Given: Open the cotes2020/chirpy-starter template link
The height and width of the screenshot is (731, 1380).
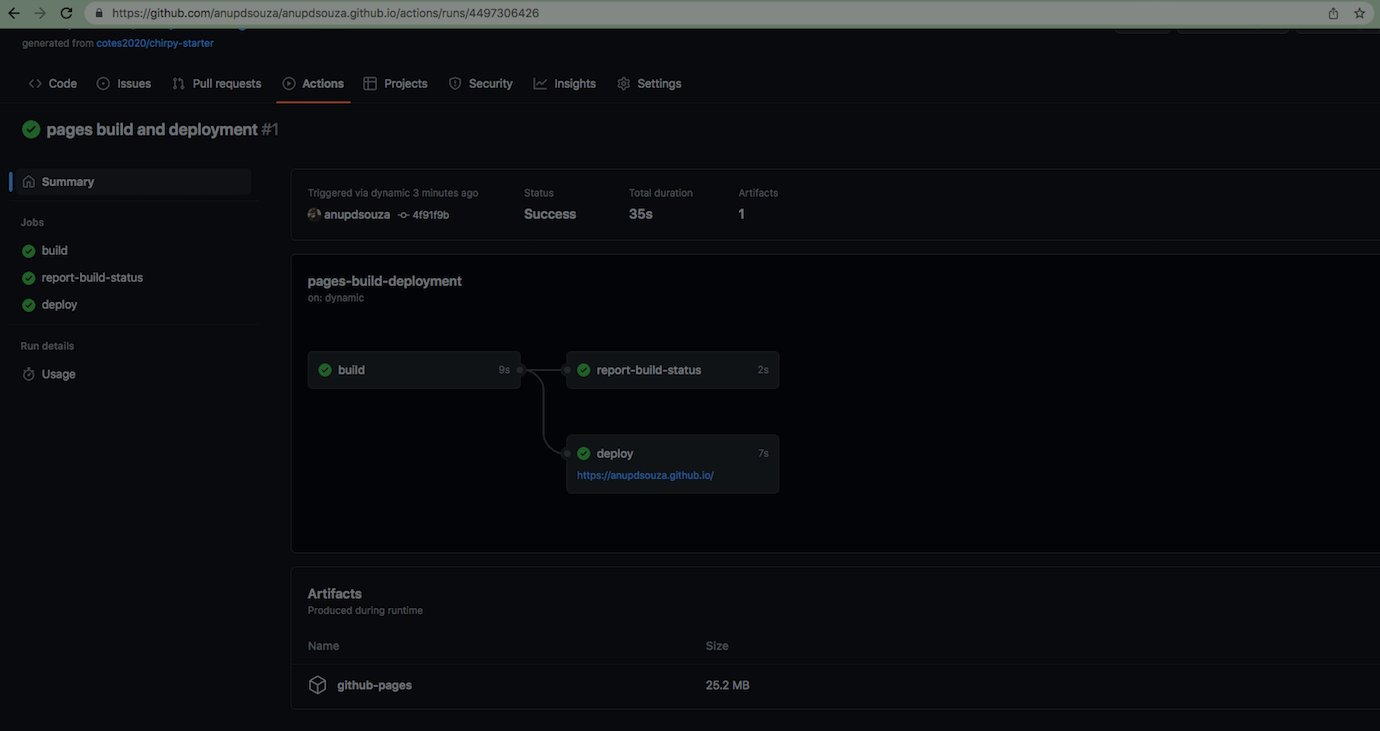Looking at the screenshot, I should click(155, 43).
